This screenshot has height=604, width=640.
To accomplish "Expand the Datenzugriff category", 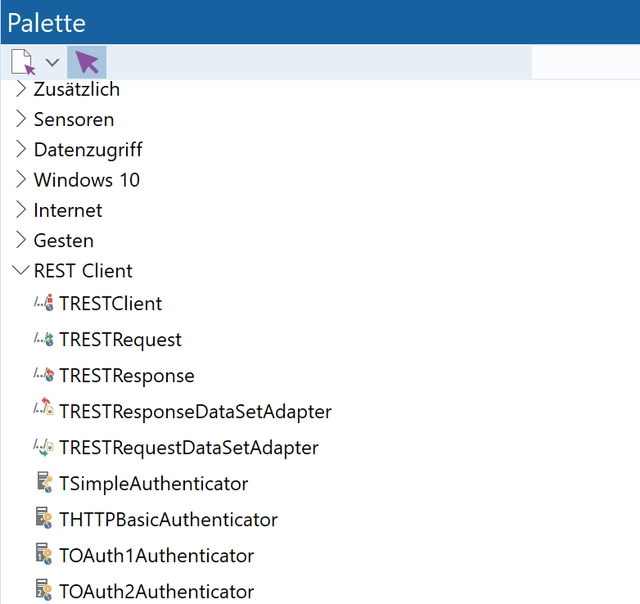I will click(x=21, y=149).
